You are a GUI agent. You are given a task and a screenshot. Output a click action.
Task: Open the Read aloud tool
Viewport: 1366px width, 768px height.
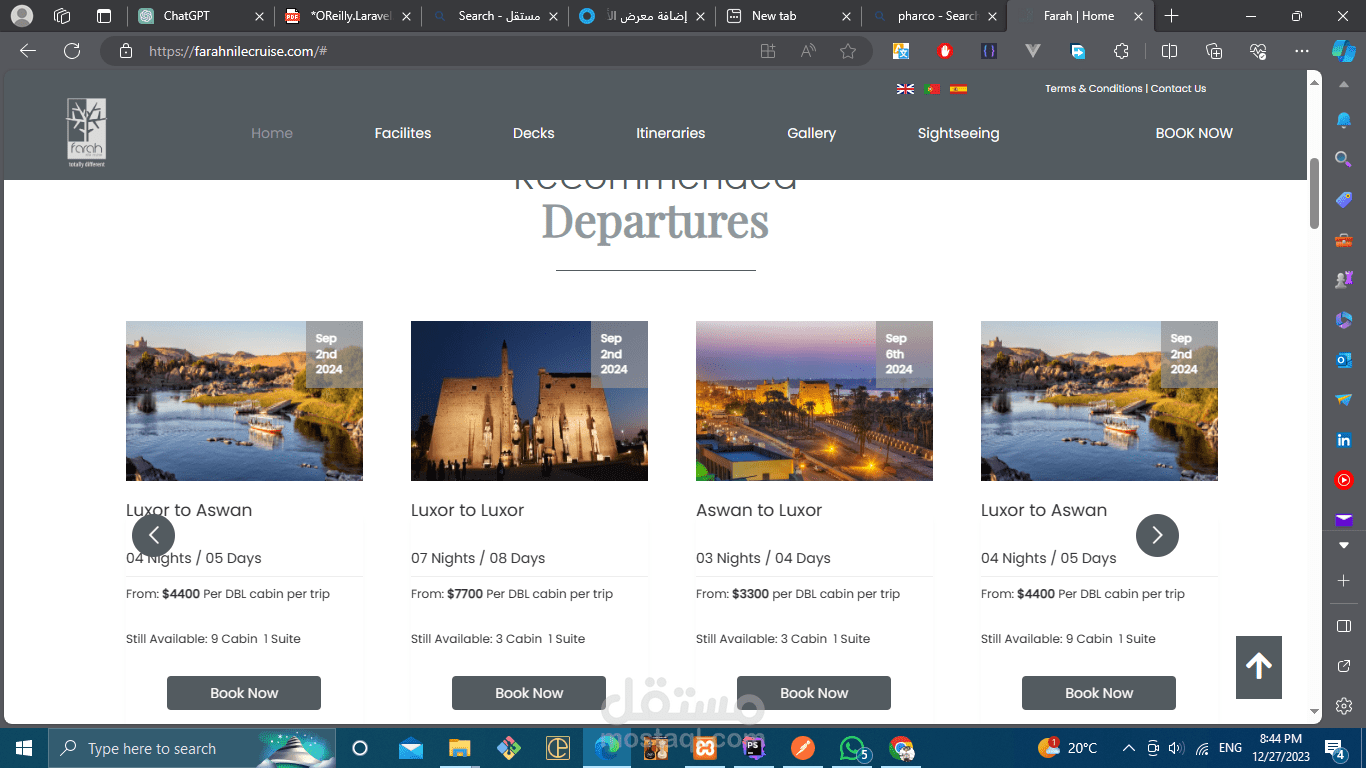click(808, 51)
